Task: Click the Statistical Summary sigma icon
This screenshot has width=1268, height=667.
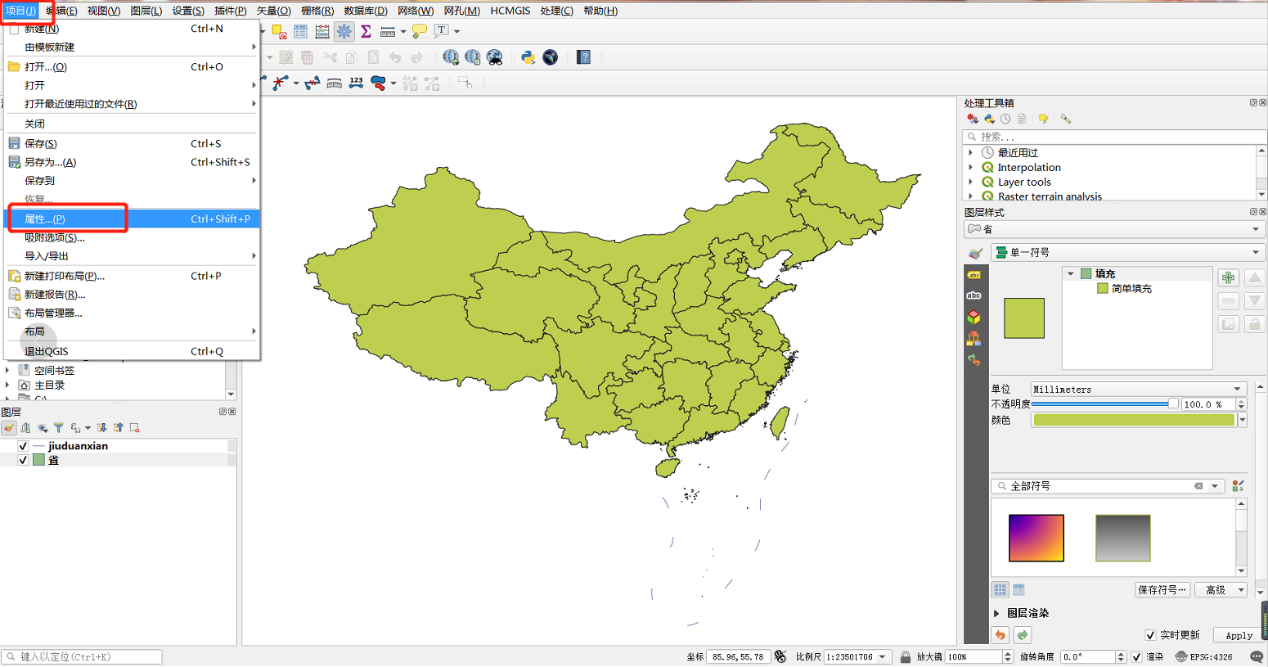Action: 366,32
